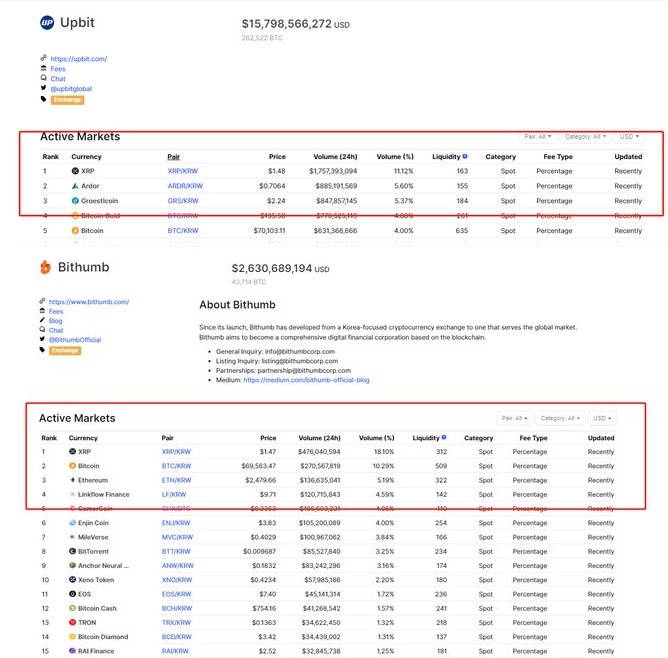Open the ANW/KRW pair link

click(178, 566)
